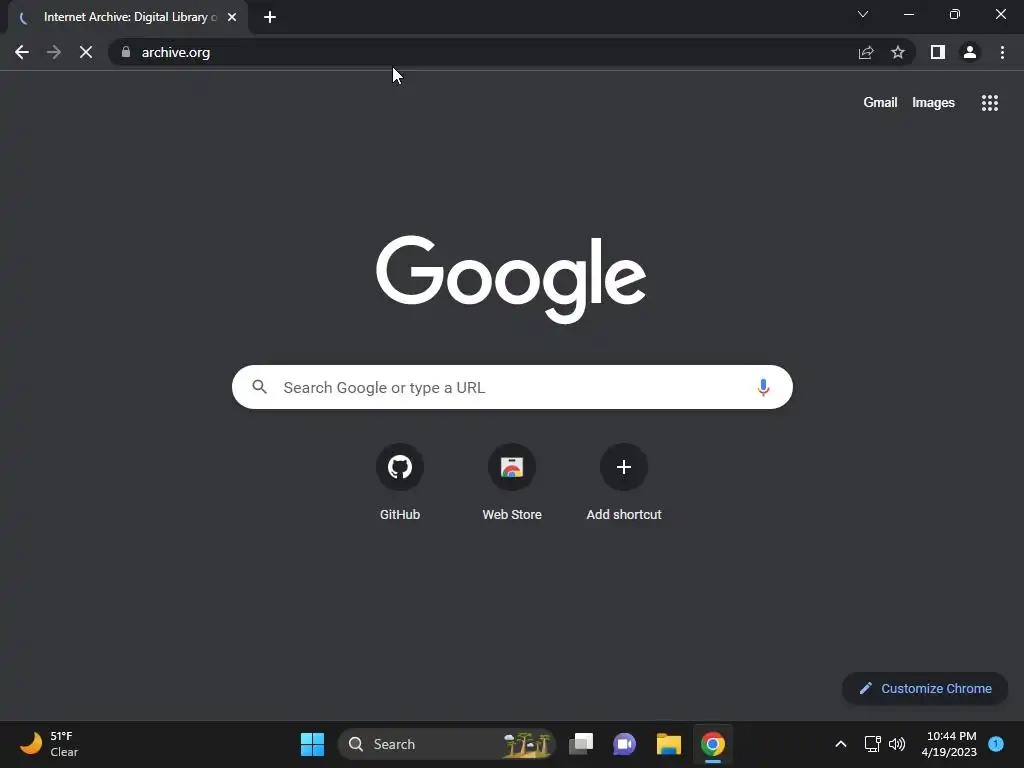Open the Windows Start menu

click(312, 744)
